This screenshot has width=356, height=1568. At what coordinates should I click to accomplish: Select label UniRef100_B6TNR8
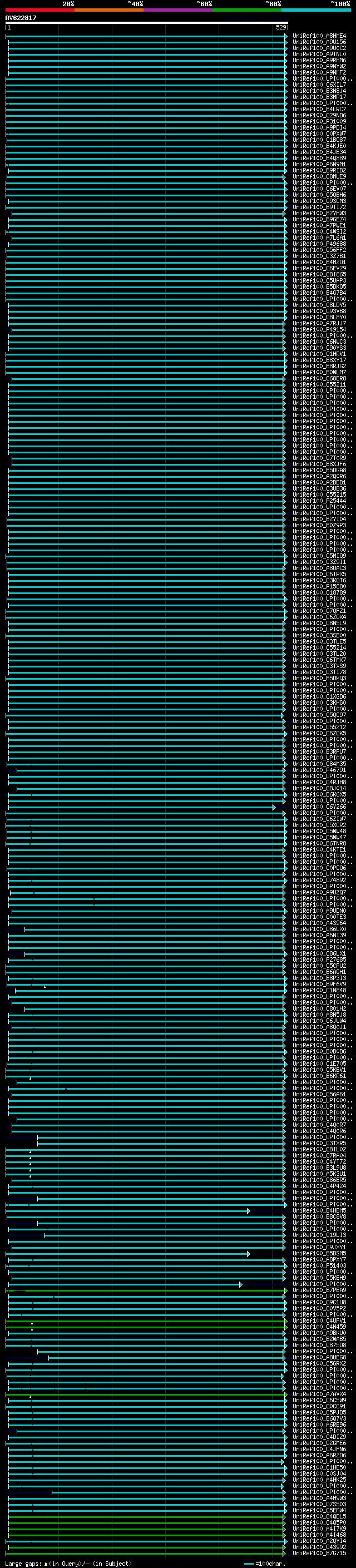[x=319, y=843]
